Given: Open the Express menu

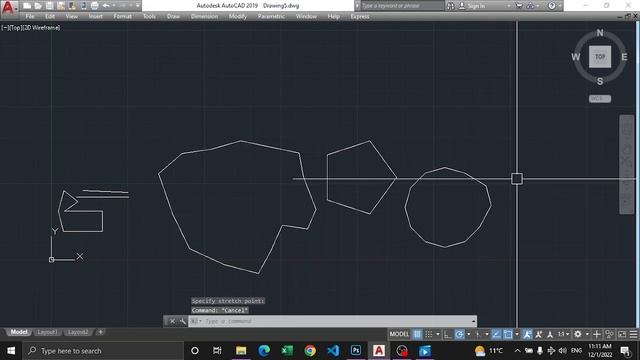Looking at the screenshot, I should tap(360, 16).
